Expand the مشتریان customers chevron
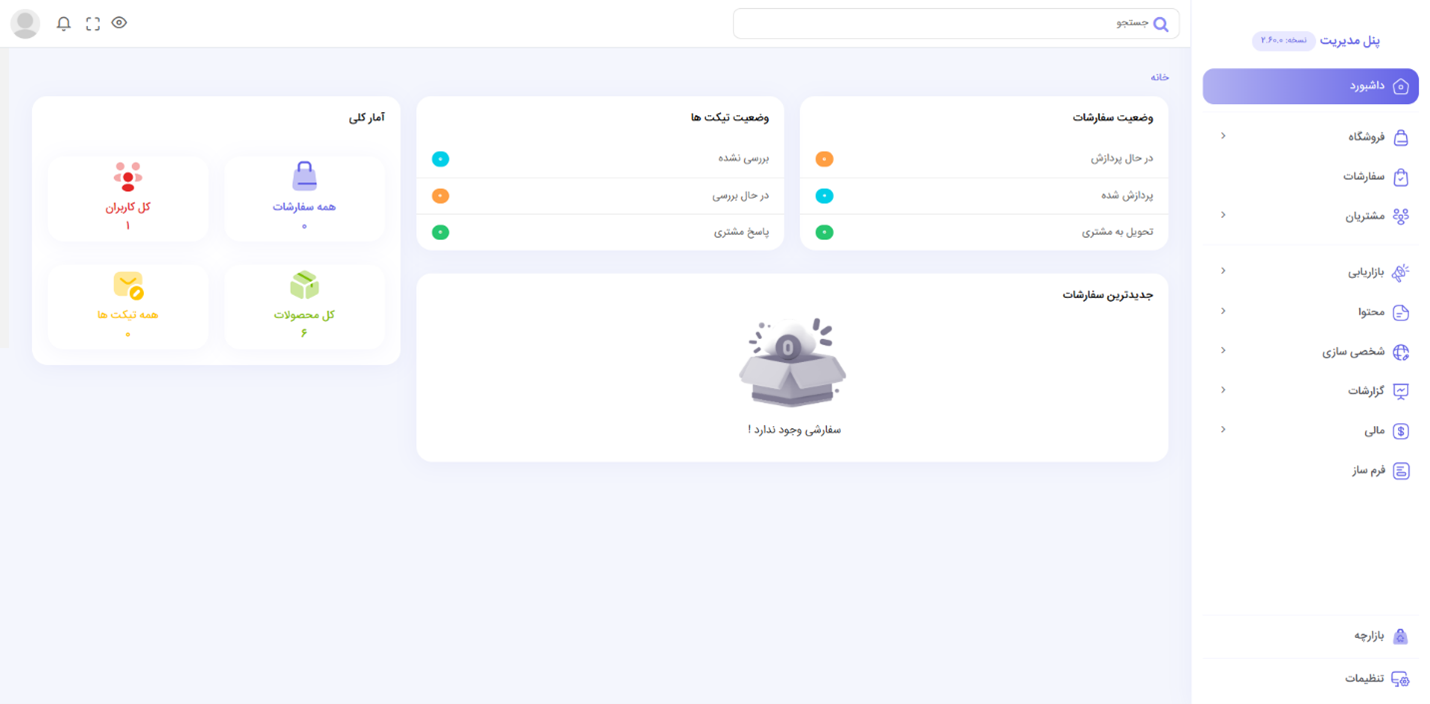 click(1223, 215)
